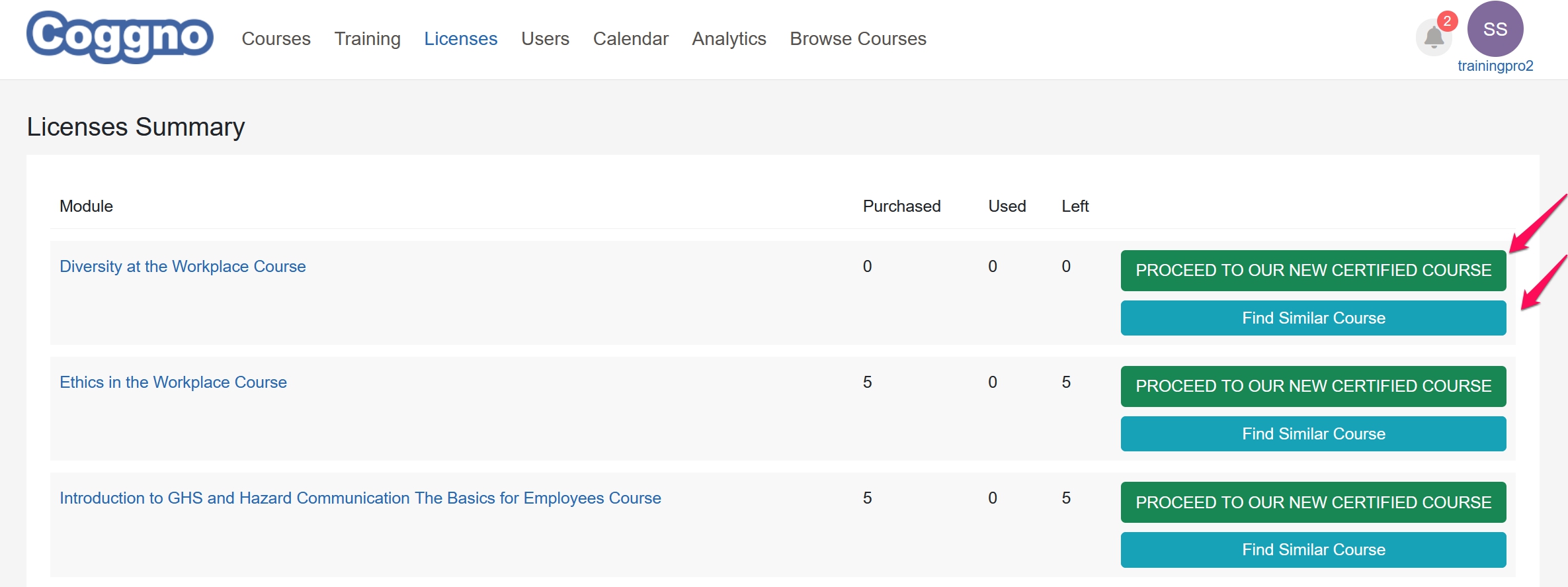Click Used value 0 in Diversity row

tap(992, 267)
